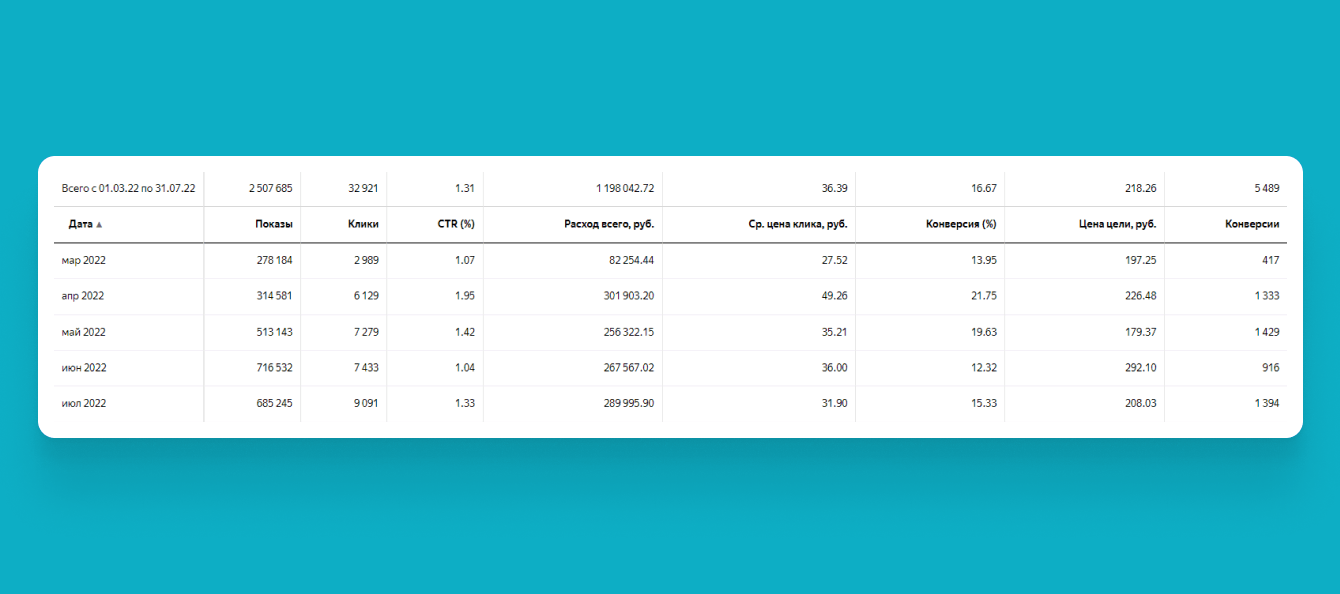Click conversion rate 13.95
The height and width of the screenshot is (594, 1340).
point(984,260)
